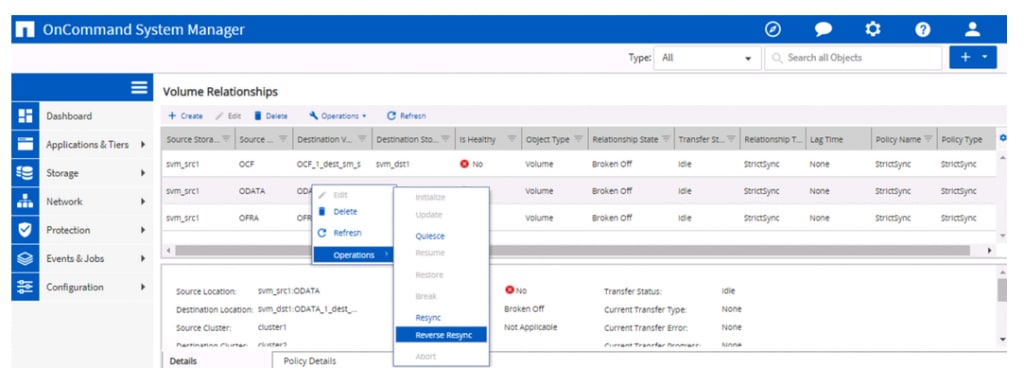This screenshot has height=368, width=1024.
Task: Open the blue plus add dropdown
Action: 973,58
